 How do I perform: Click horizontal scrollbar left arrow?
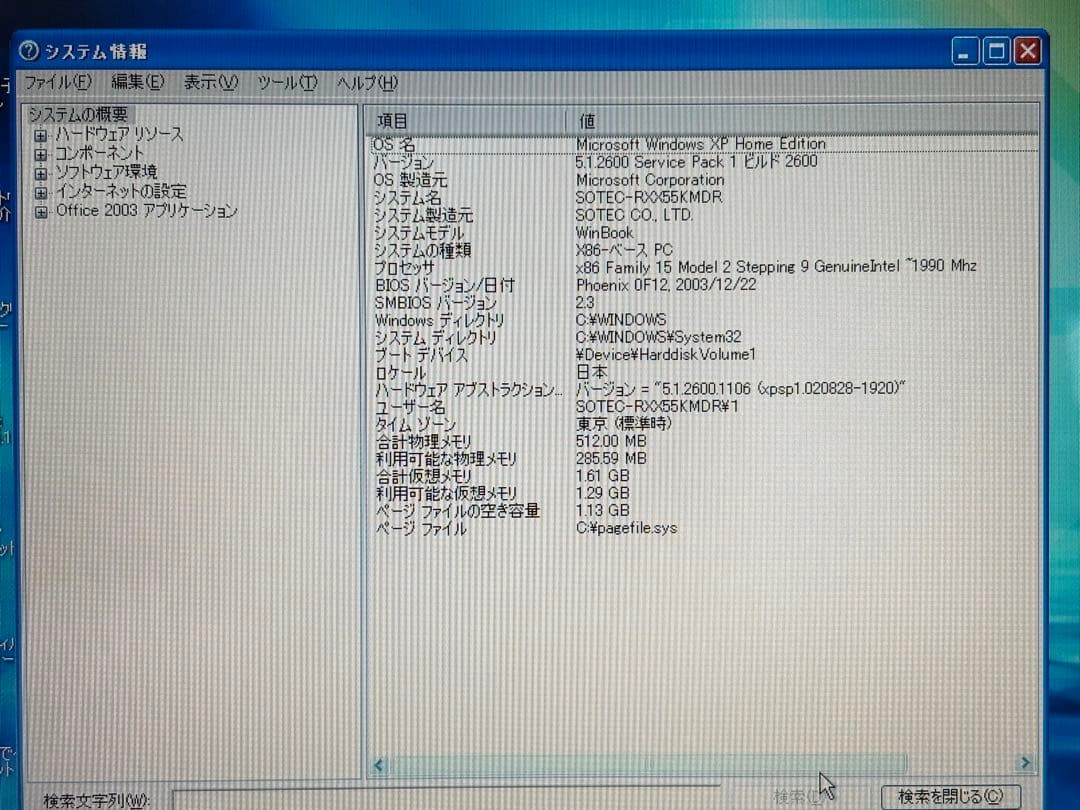coord(379,764)
